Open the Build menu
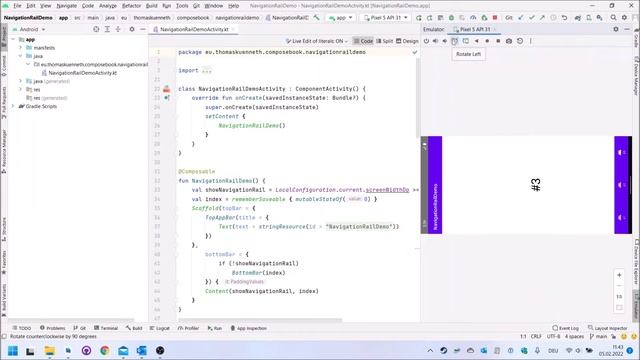640x360 pixels. click(151, 6)
